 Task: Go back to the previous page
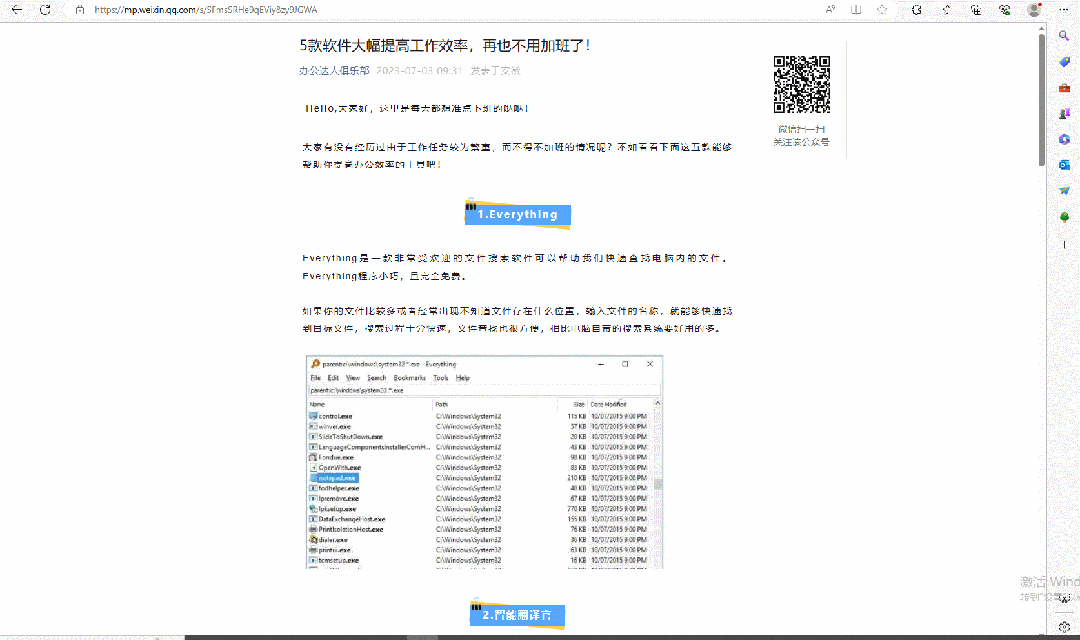(x=17, y=10)
